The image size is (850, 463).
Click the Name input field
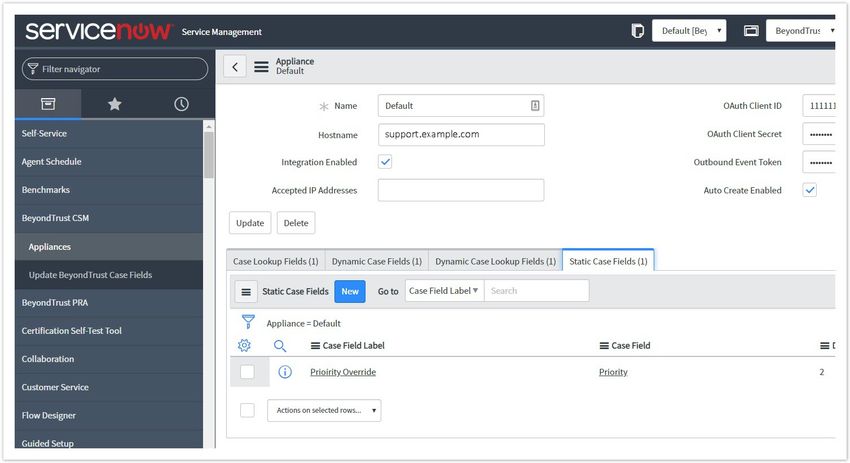pyautogui.click(x=461, y=106)
